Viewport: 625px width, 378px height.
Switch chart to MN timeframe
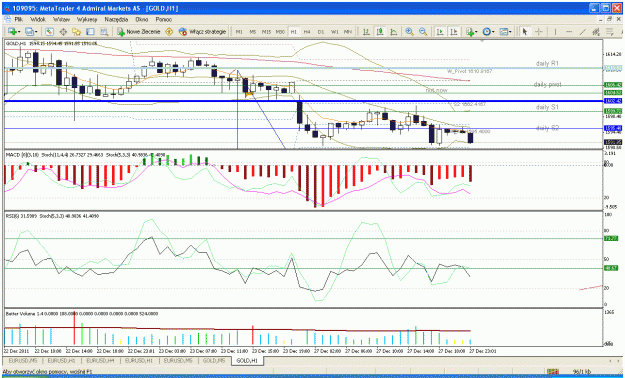[x=348, y=32]
